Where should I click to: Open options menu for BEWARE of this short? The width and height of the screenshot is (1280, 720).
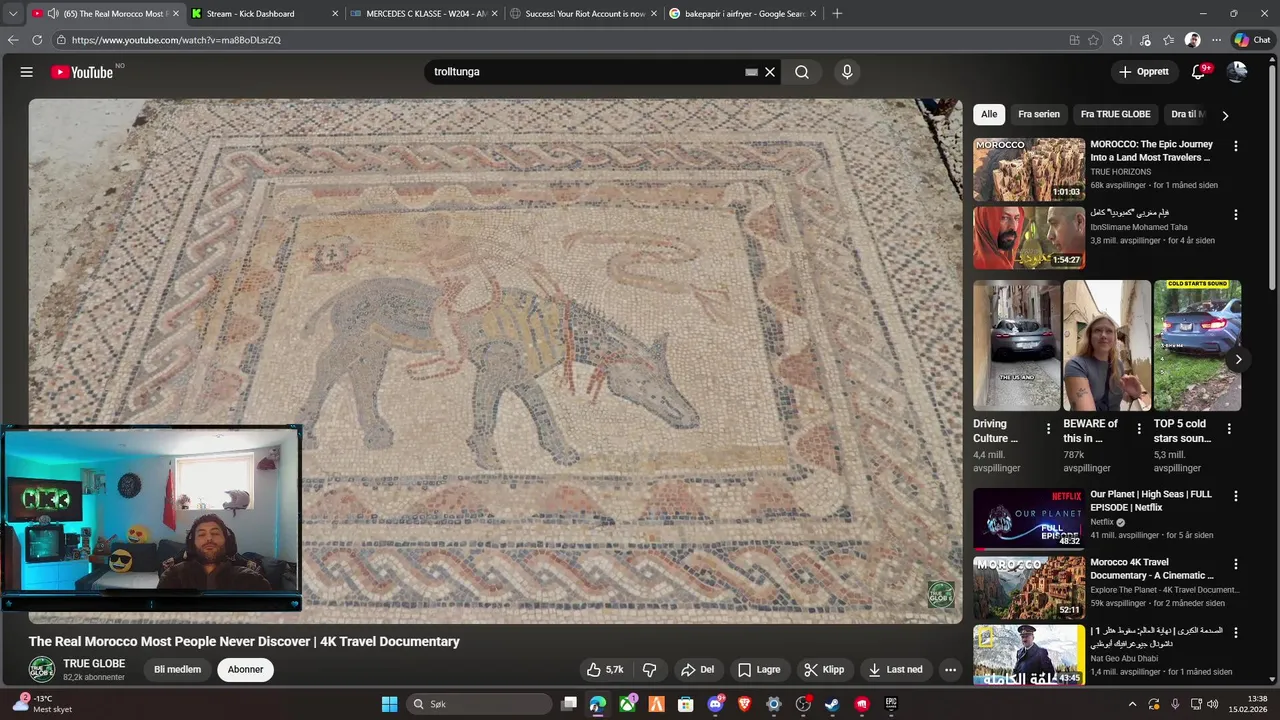click(x=1138, y=428)
